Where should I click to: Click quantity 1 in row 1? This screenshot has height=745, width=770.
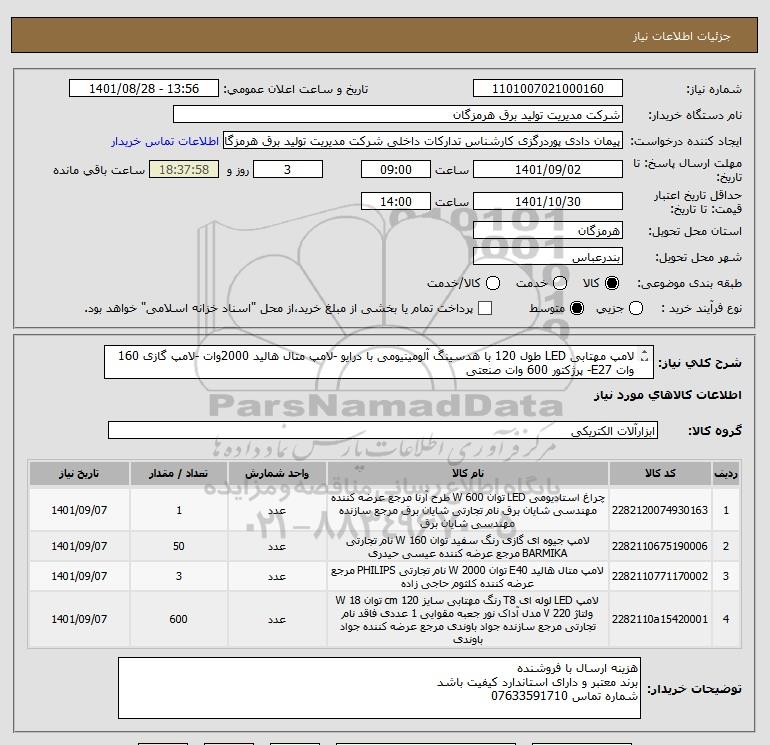179,510
